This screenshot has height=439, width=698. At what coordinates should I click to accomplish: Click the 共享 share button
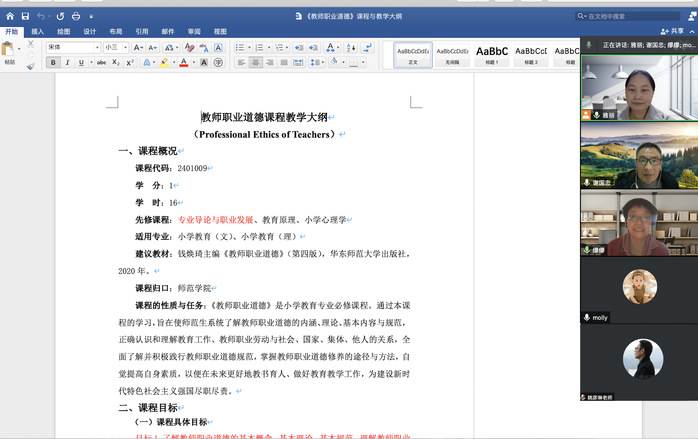tap(678, 31)
